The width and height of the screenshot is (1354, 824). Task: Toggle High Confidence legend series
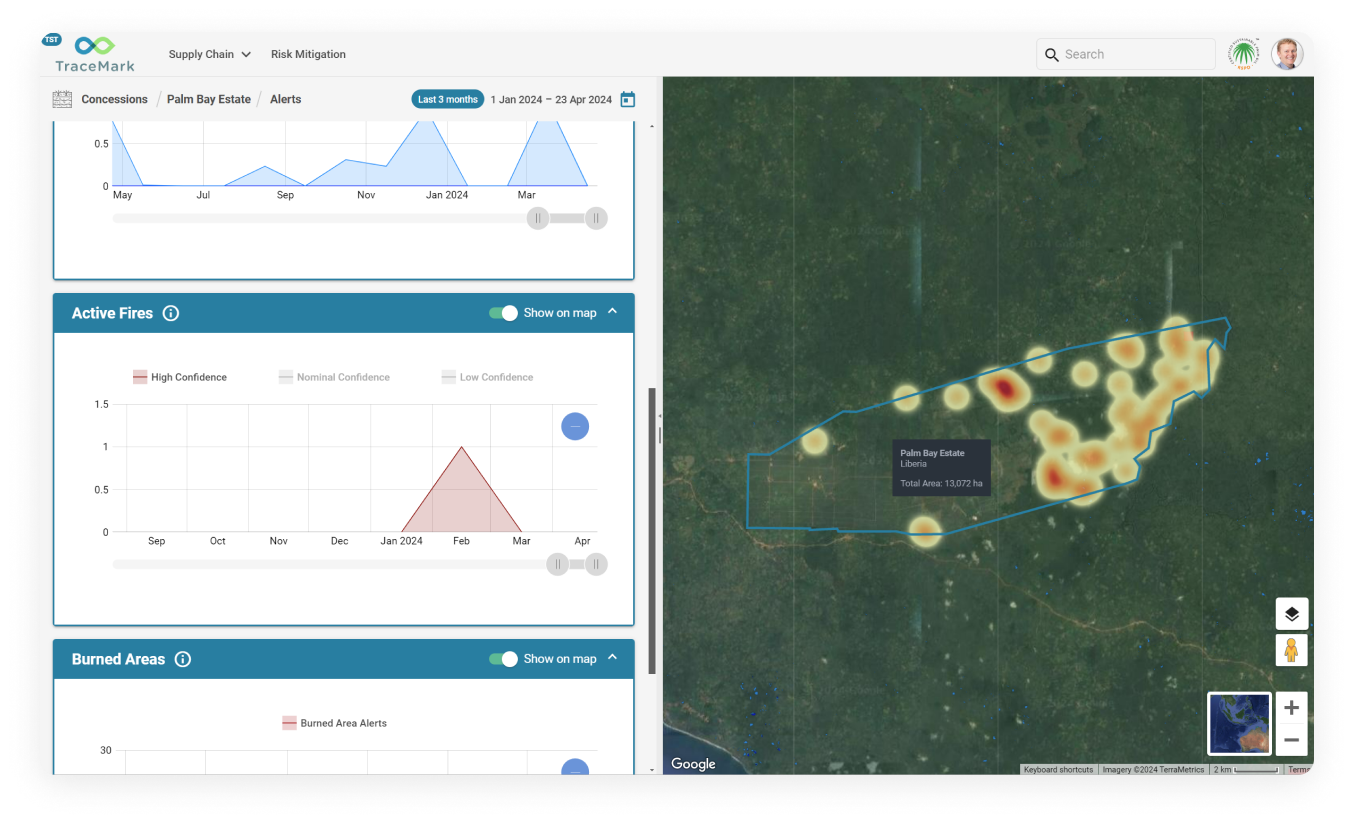(180, 377)
